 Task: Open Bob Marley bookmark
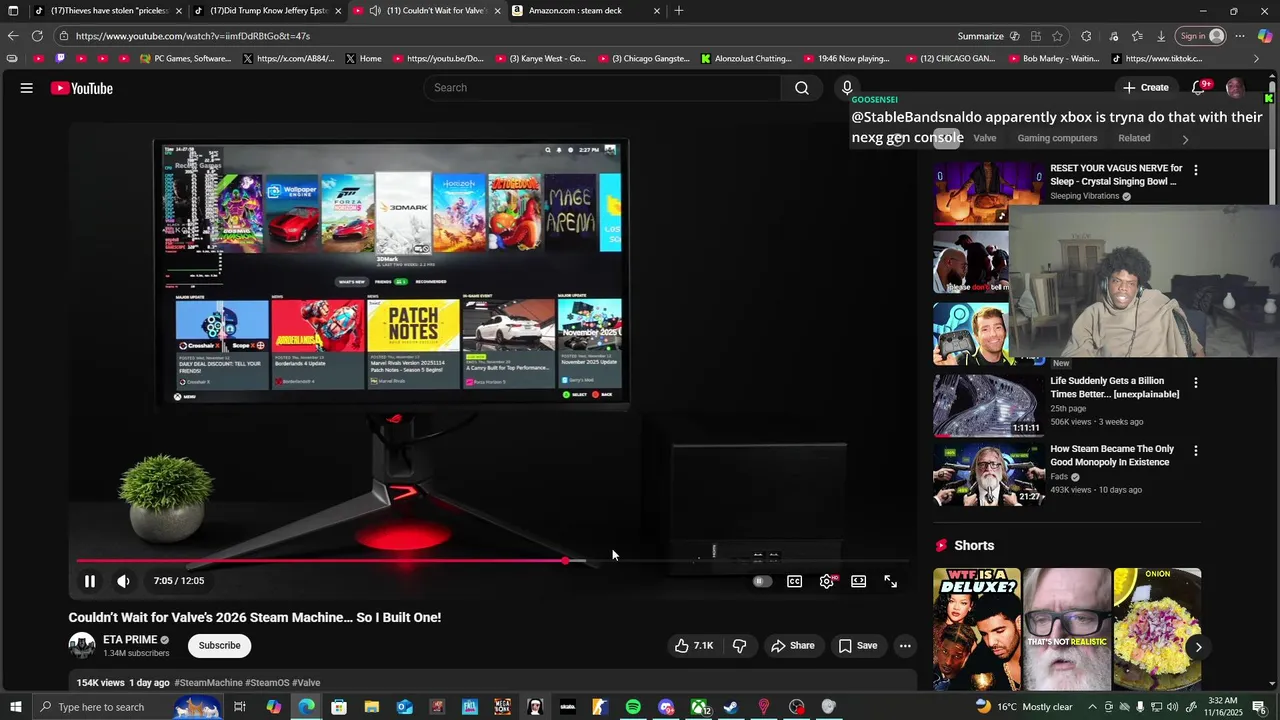pos(1052,59)
